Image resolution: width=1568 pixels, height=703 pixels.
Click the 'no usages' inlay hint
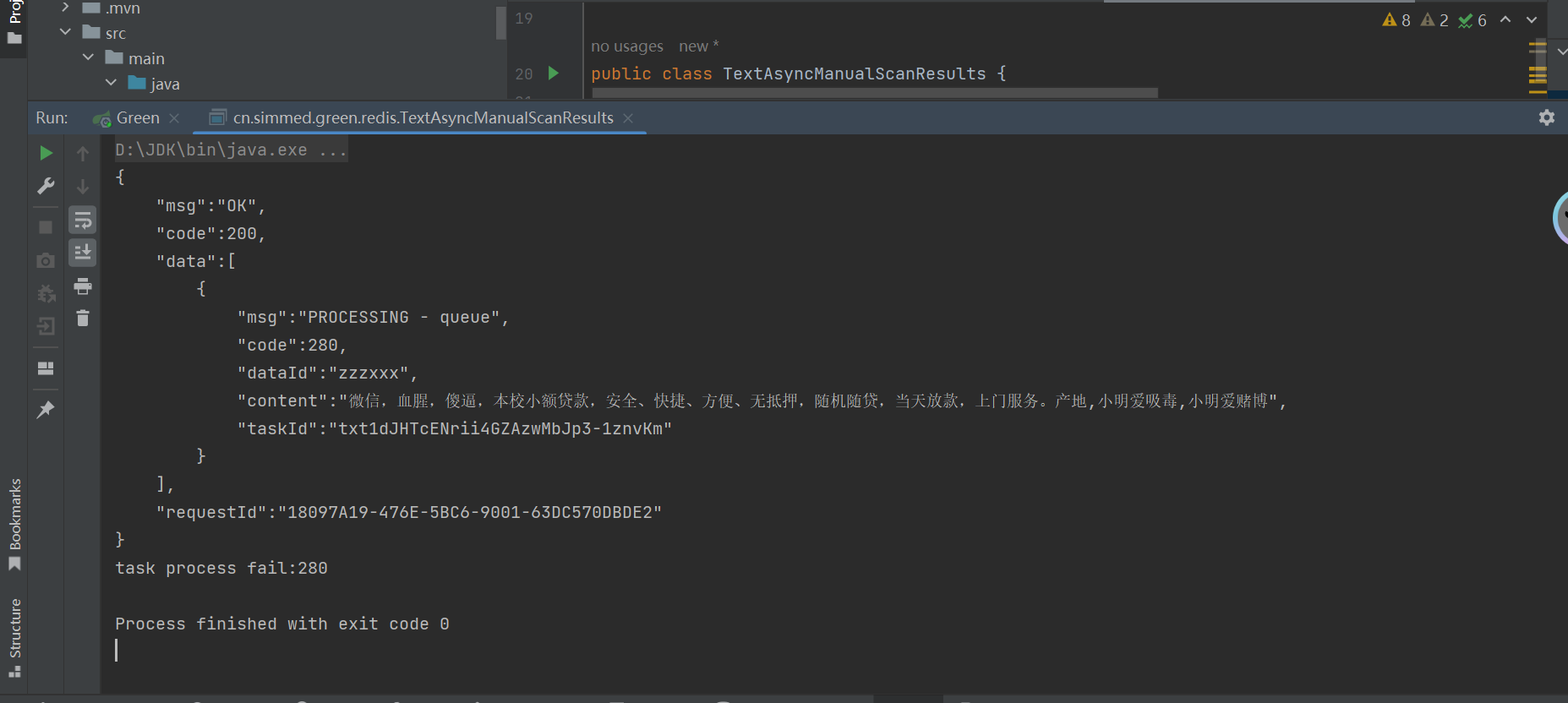[627, 46]
